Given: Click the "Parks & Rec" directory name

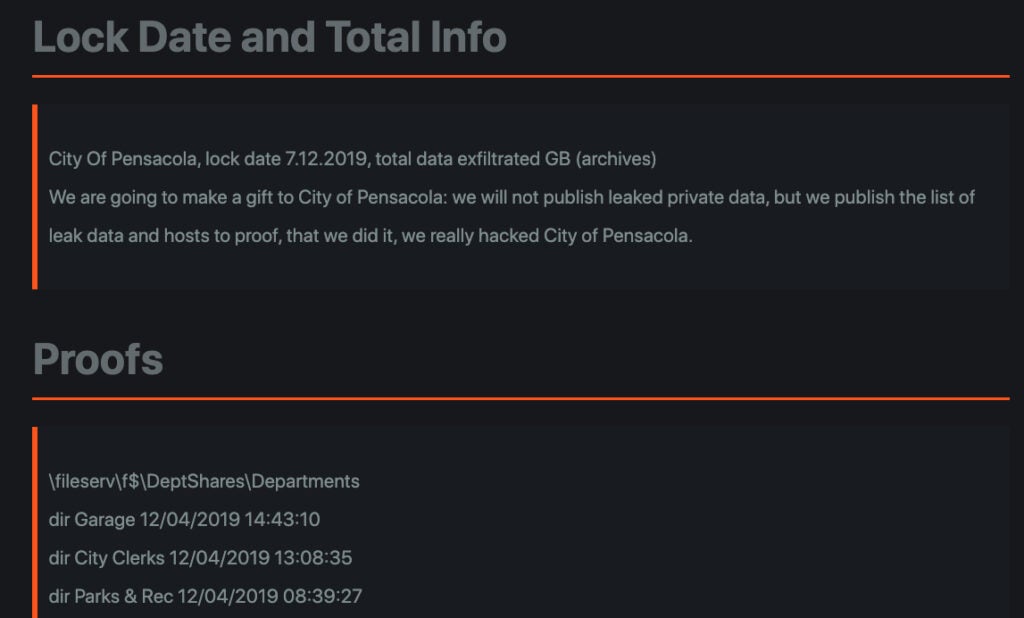Looking at the screenshot, I should 124,596.
